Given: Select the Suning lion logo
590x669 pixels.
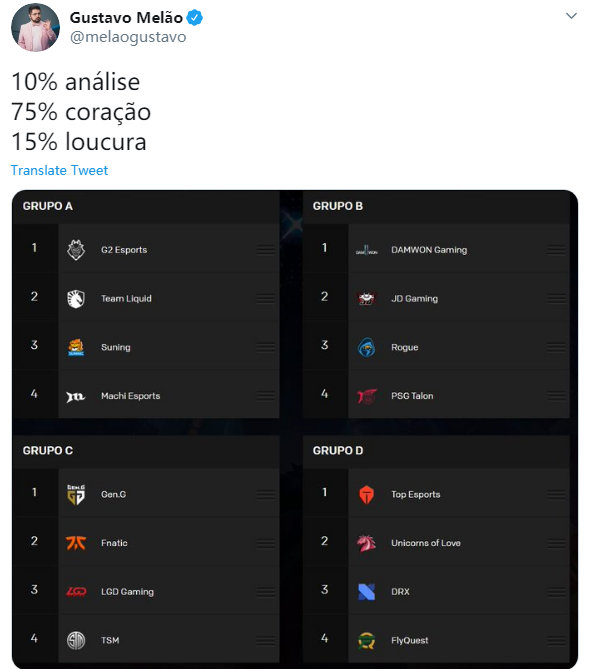Looking at the screenshot, I should (x=76, y=347).
